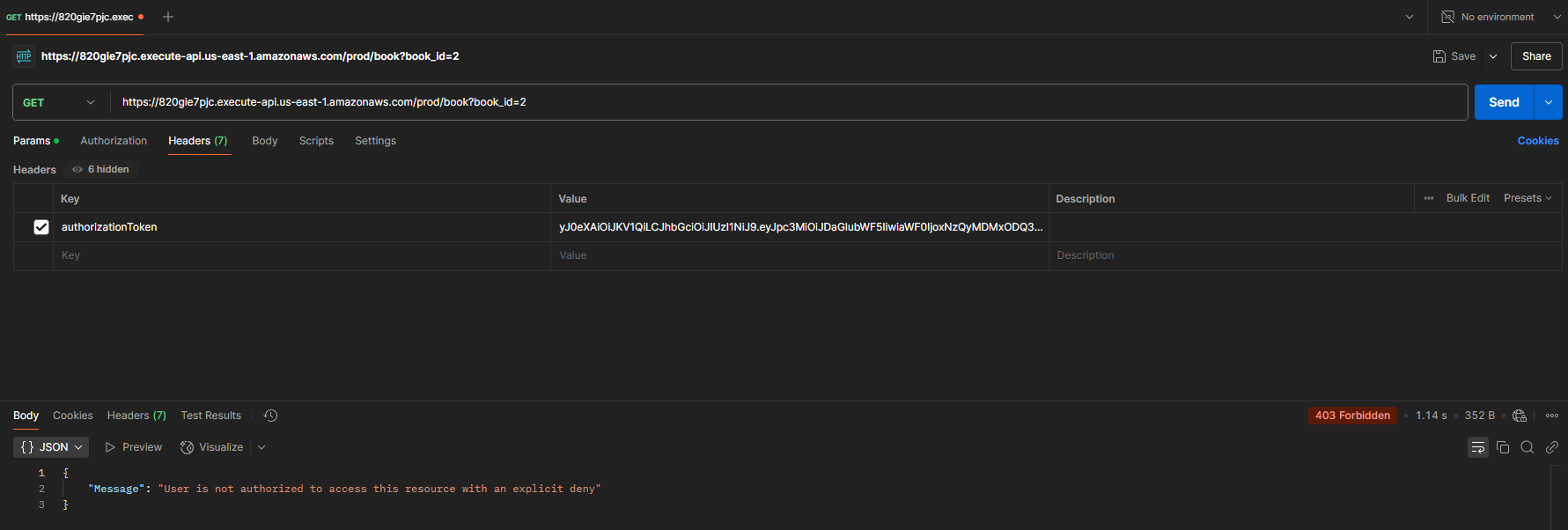The width and height of the screenshot is (1568, 530).
Task: Click the request URL input field
Action: (x=788, y=102)
